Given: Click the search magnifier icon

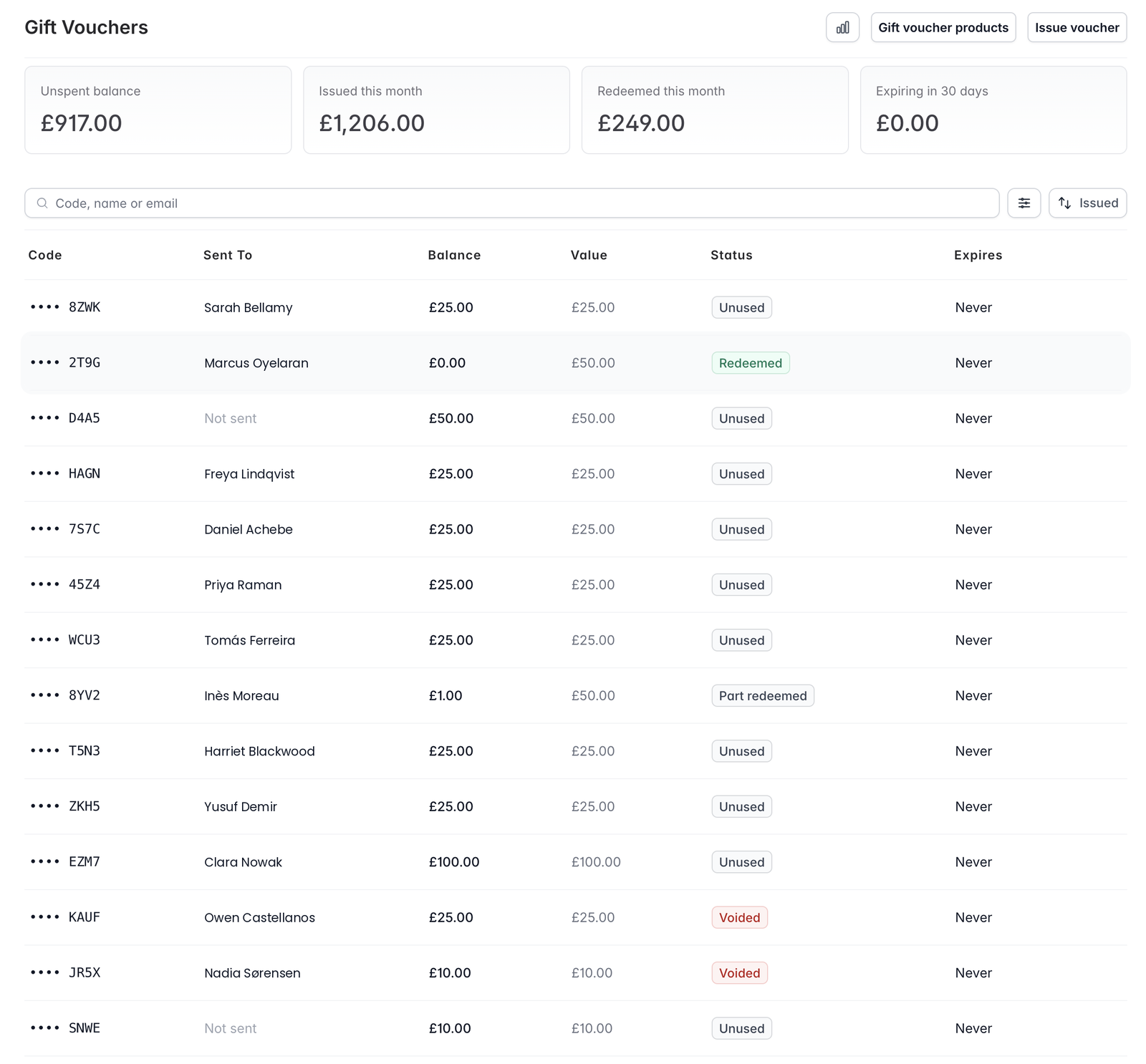Looking at the screenshot, I should tap(42, 203).
